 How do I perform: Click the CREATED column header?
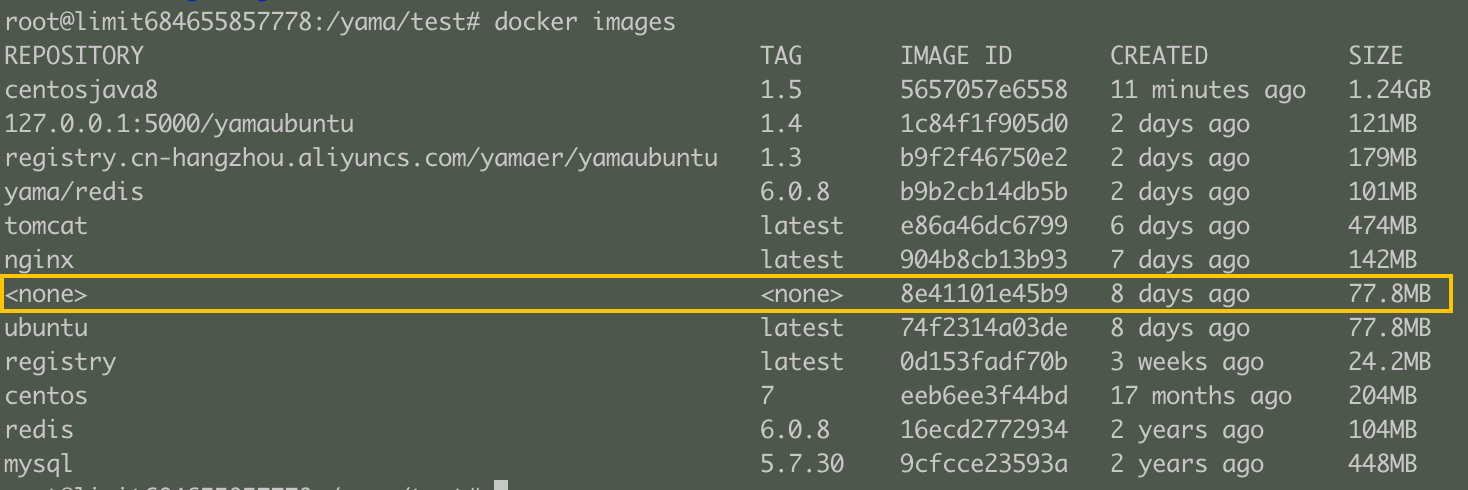point(1159,55)
